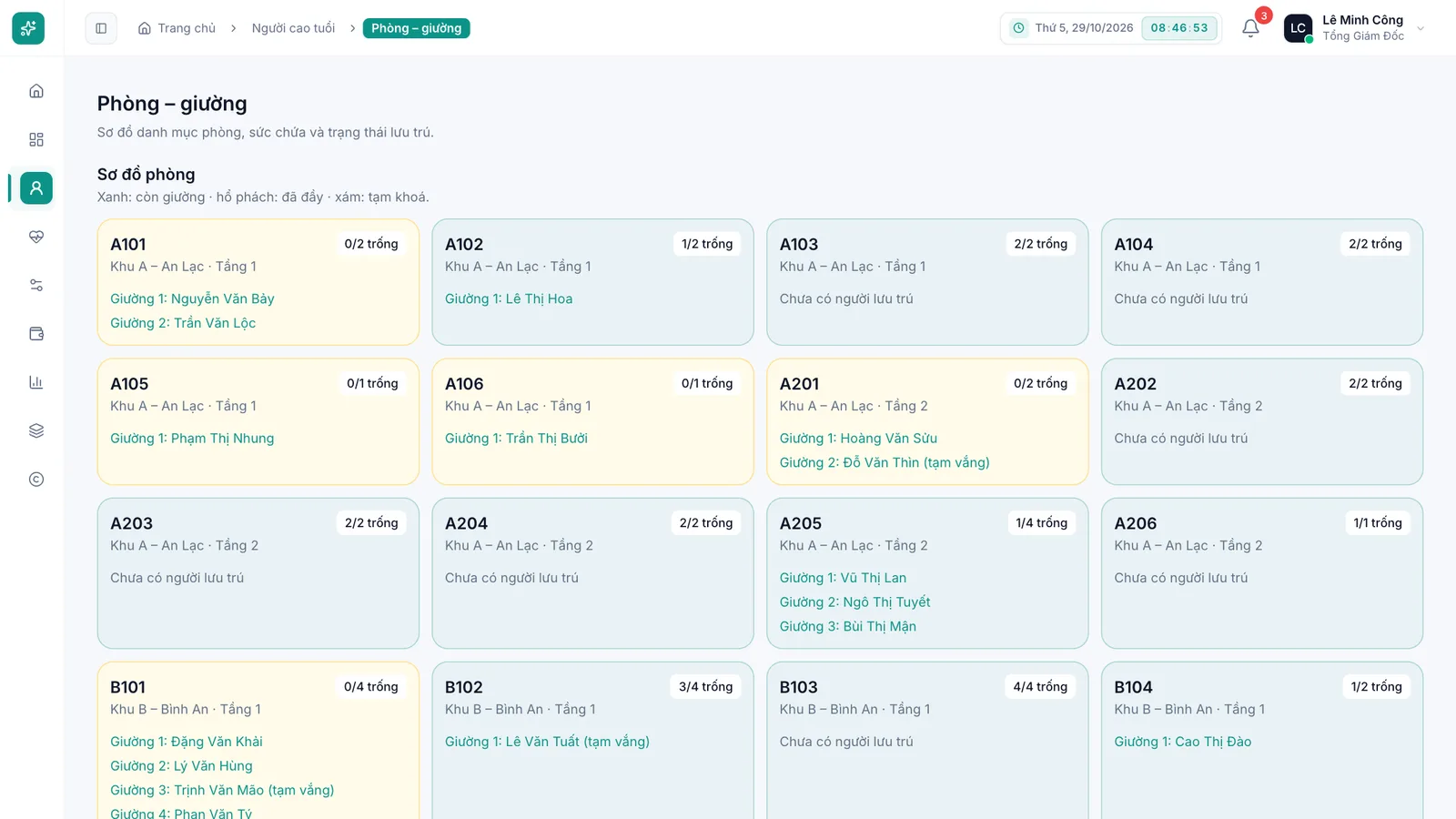This screenshot has width=1456, height=819.
Task: Open the dashboard grid sidebar icon
Action: [x=36, y=139]
